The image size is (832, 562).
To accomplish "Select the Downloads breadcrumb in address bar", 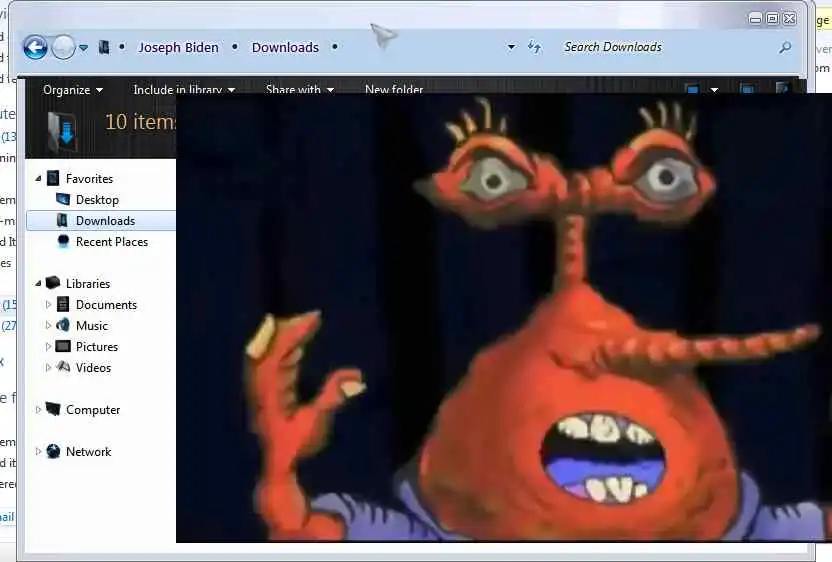I will point(285,47).
